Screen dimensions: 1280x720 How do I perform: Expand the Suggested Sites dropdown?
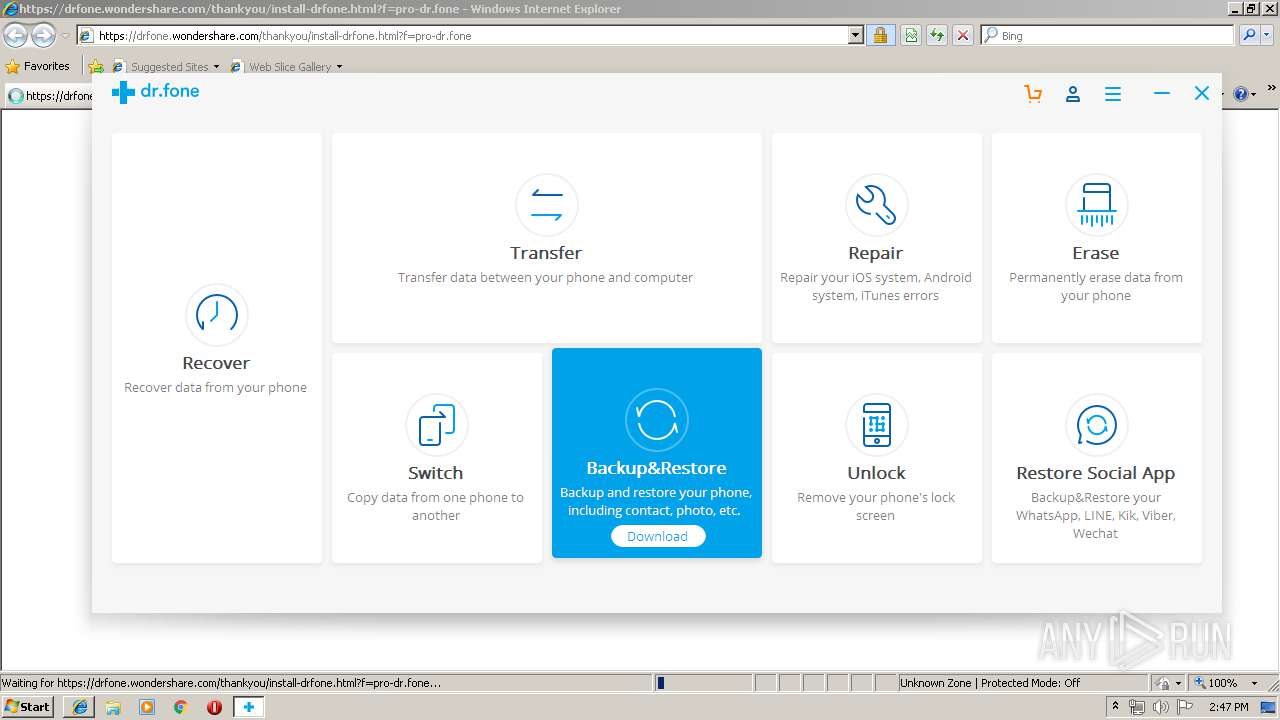(216, 67)
